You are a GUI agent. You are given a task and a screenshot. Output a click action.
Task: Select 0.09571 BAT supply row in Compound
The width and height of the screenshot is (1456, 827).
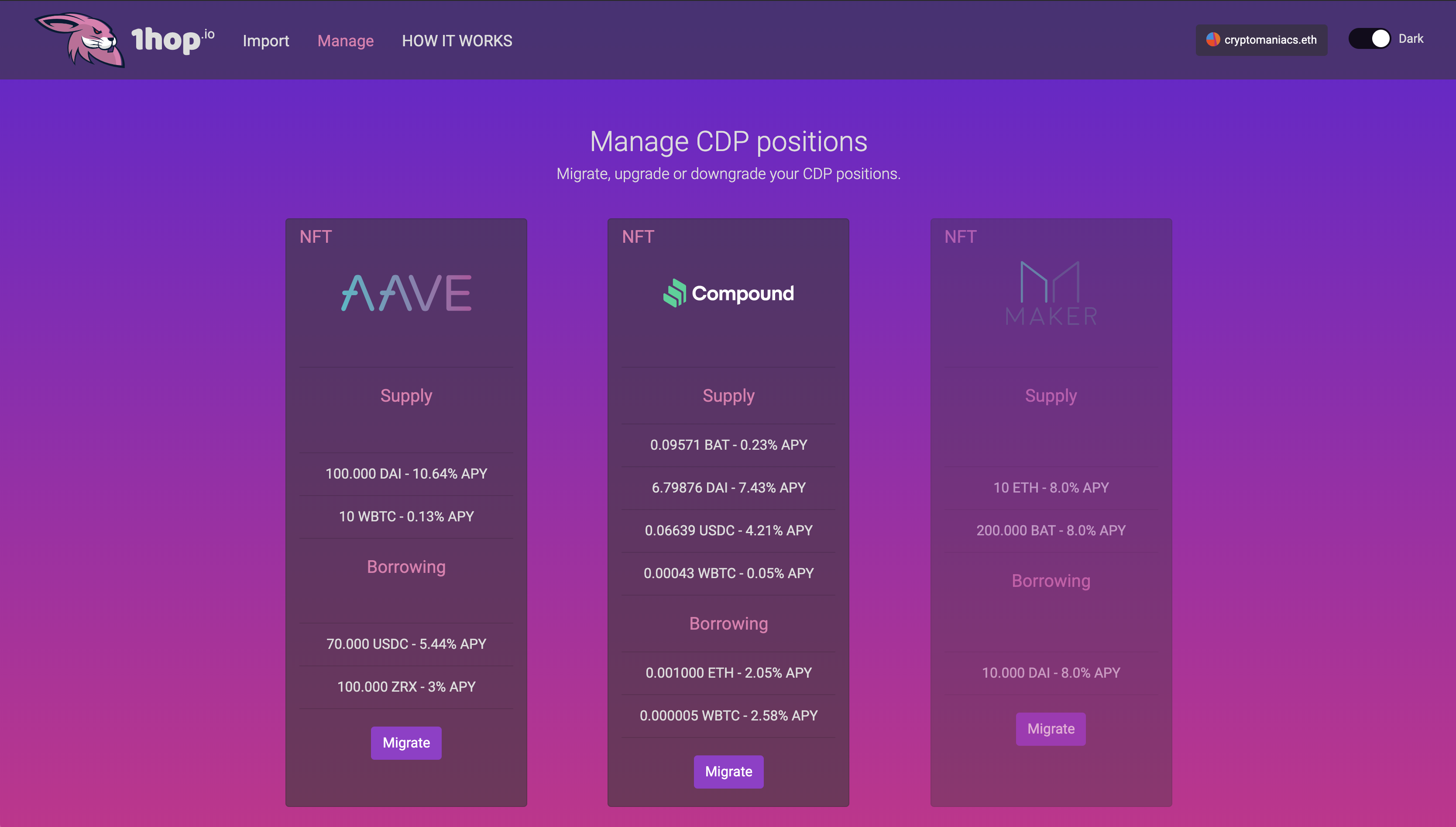click(x=728, y=445)
